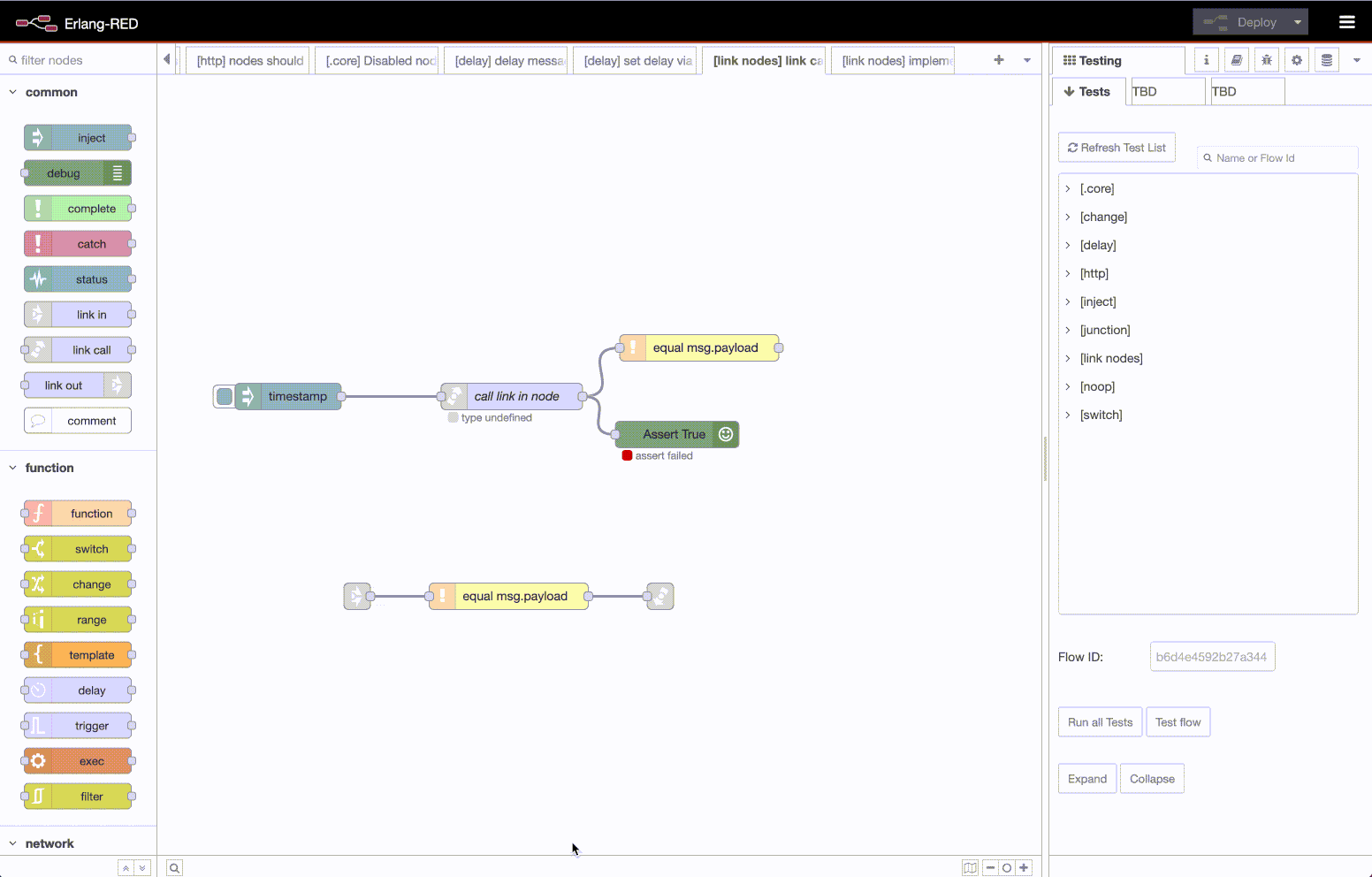
Task: Open the sidebar tab dropdown arrow
Action: pos(1357,60)
